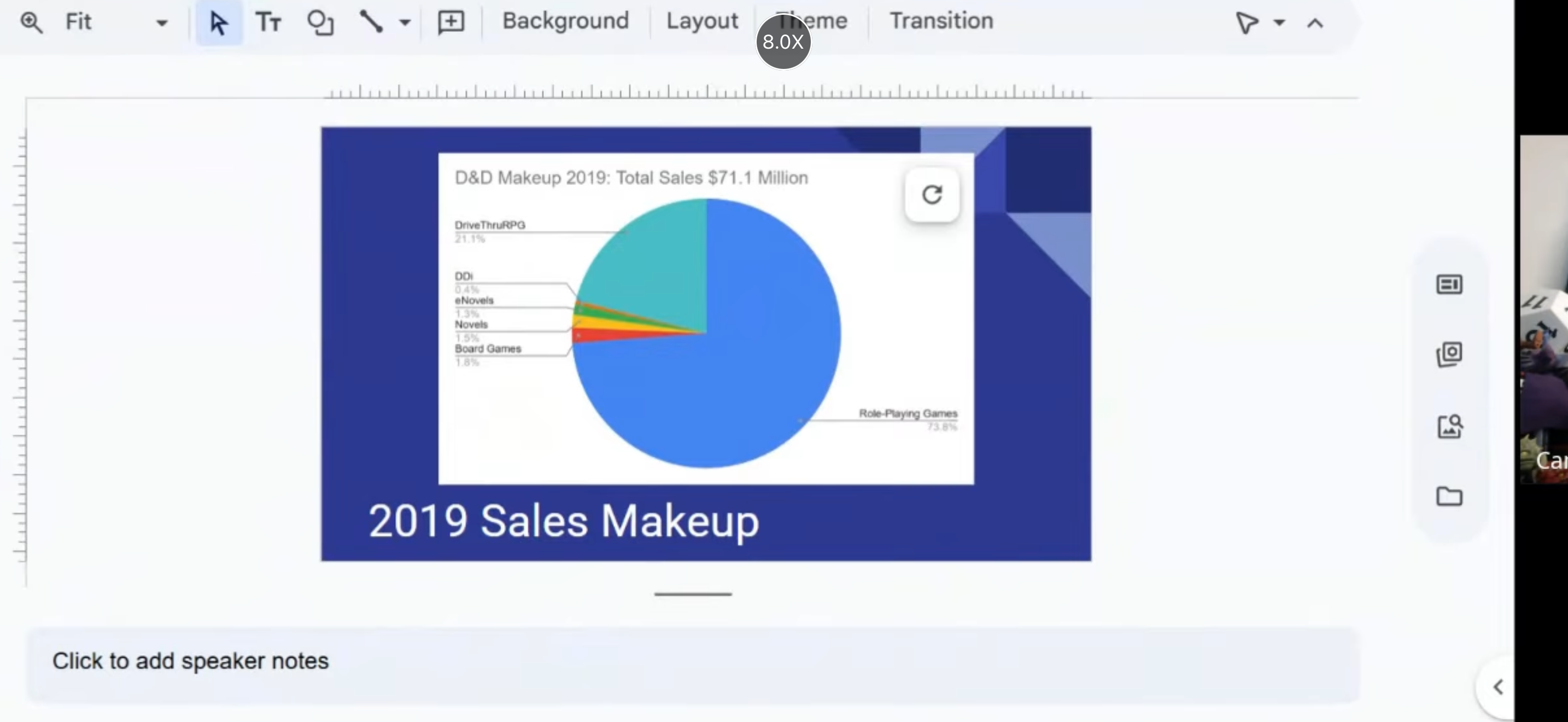Open the Background options
The image size is (1568, 722).
(x=565, y=21)
